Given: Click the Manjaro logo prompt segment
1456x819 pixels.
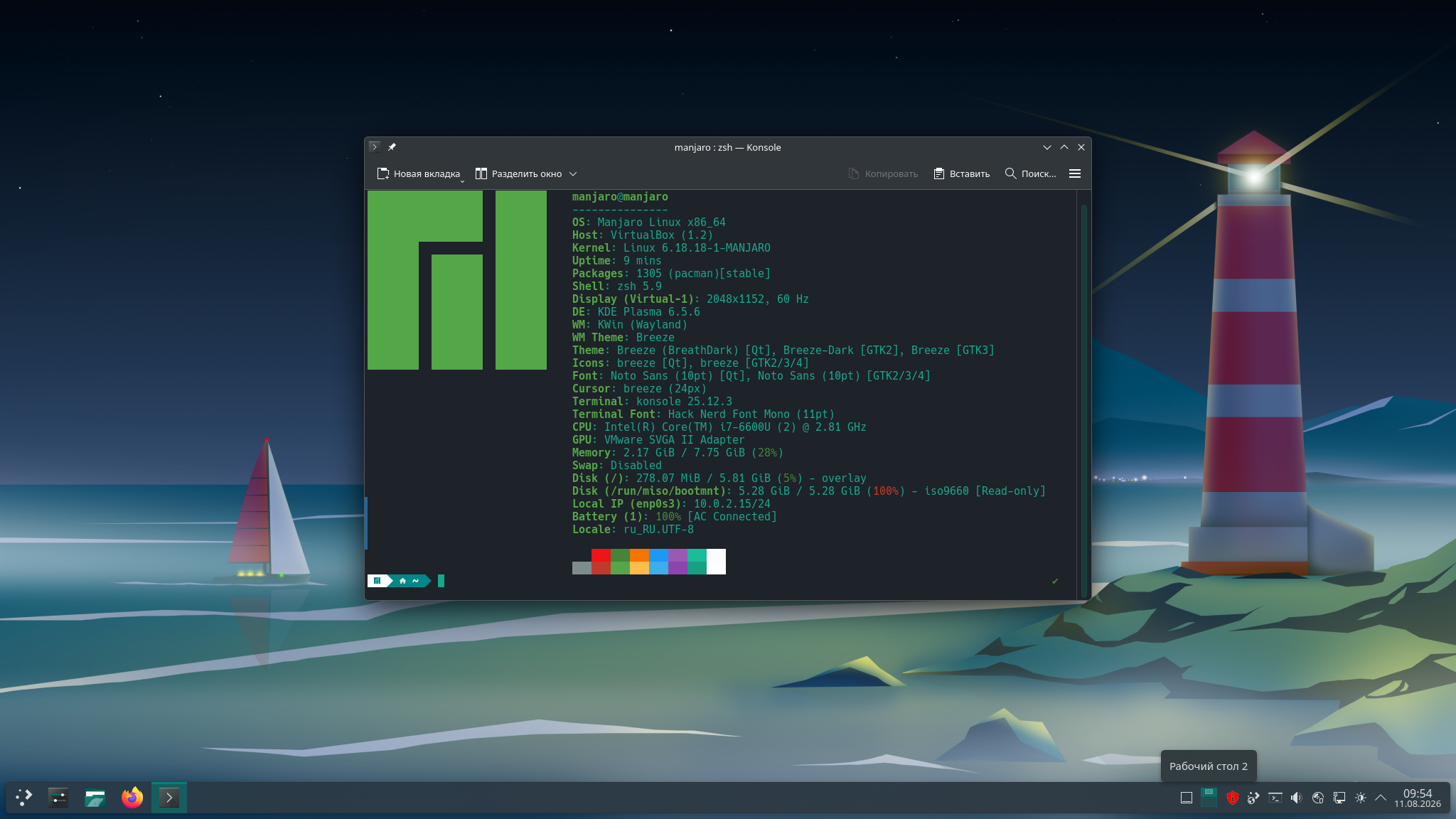Looking at the screenshot, I should pyautogui.click(x=378, y=581).
